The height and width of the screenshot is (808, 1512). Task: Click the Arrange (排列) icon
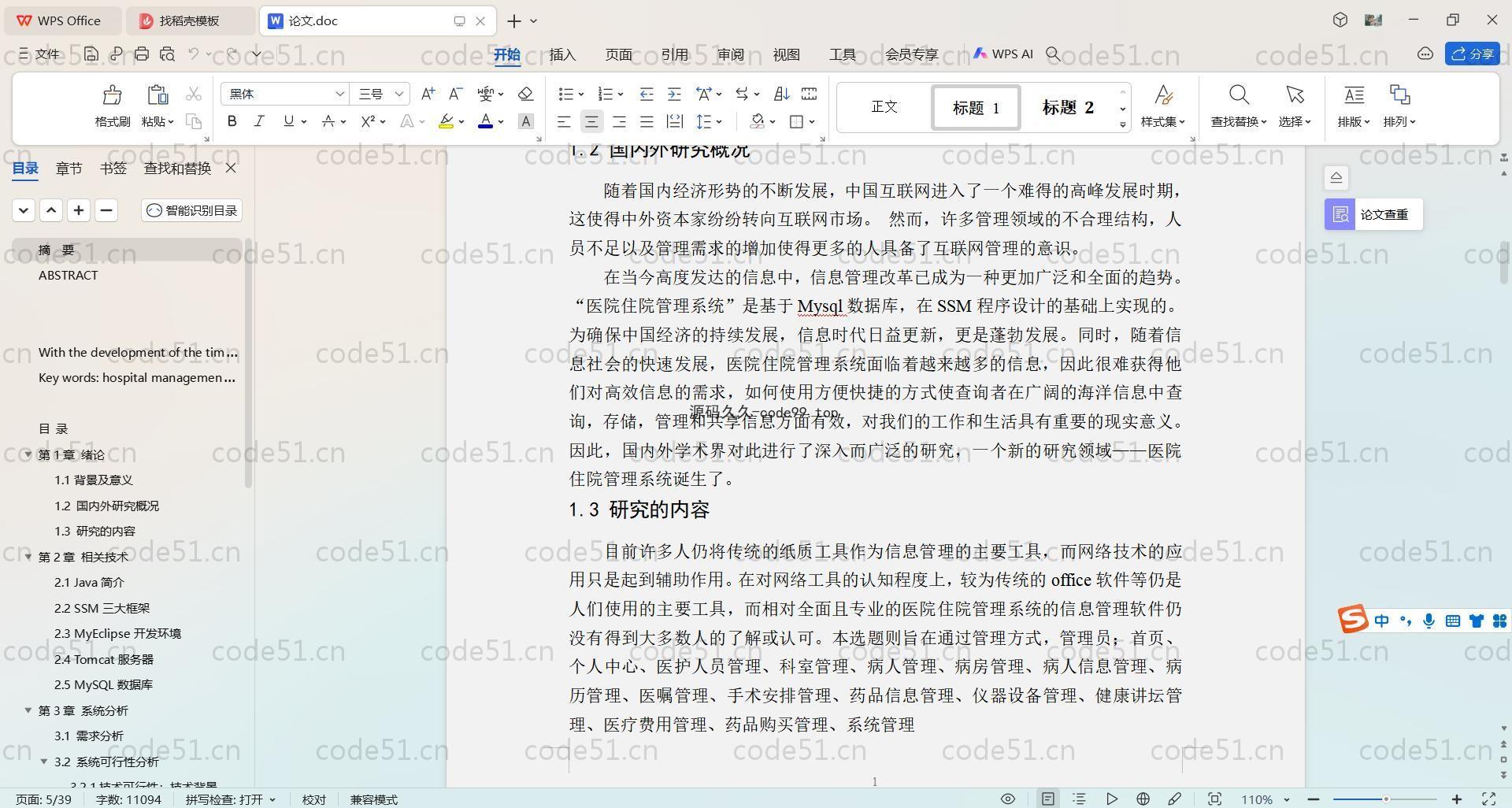1399,95
